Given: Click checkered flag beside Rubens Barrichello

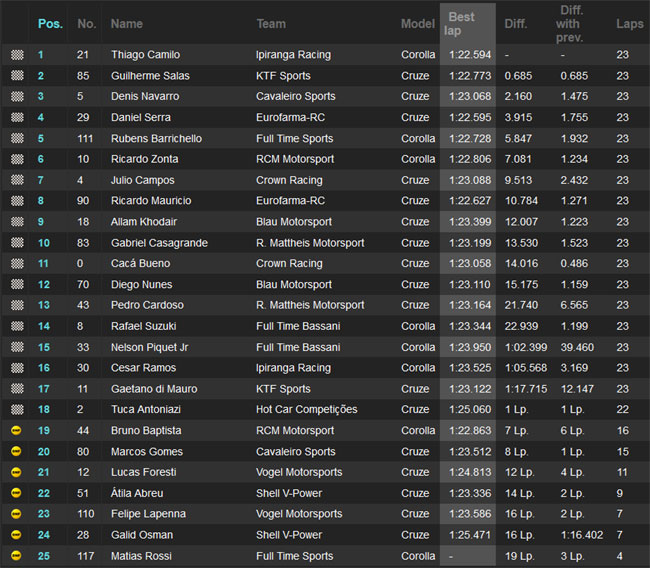Looking at the screenshot, I should tap(17, 138).
